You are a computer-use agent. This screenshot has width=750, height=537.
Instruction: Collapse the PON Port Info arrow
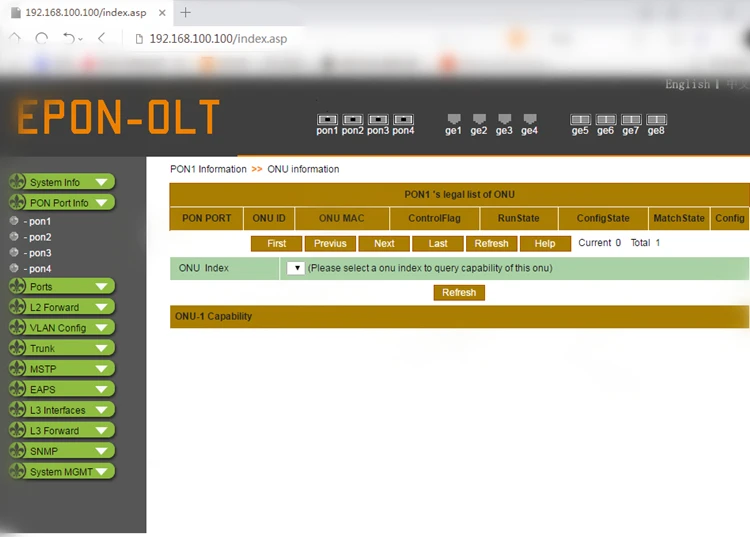(x=101, y=203)
